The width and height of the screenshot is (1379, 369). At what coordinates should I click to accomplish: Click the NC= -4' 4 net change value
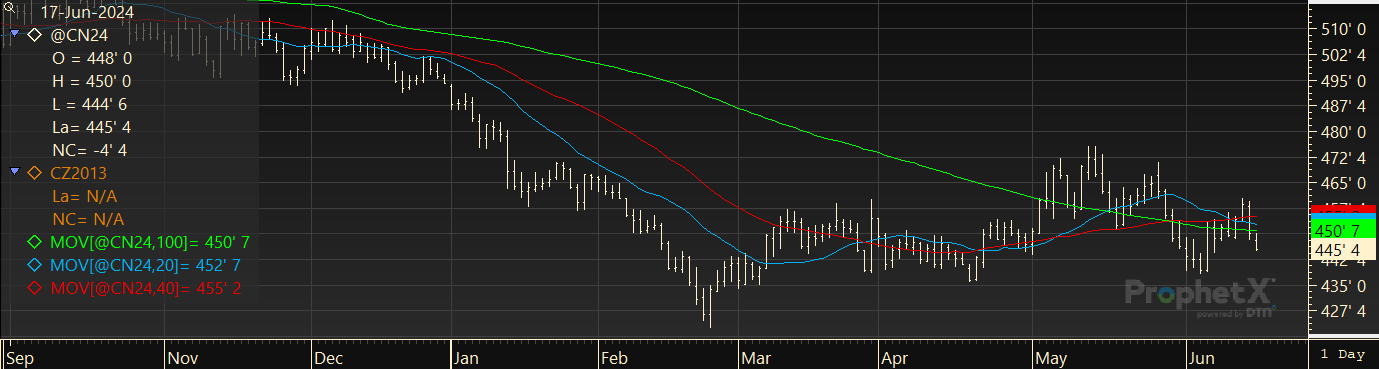[x=90, y=150]
